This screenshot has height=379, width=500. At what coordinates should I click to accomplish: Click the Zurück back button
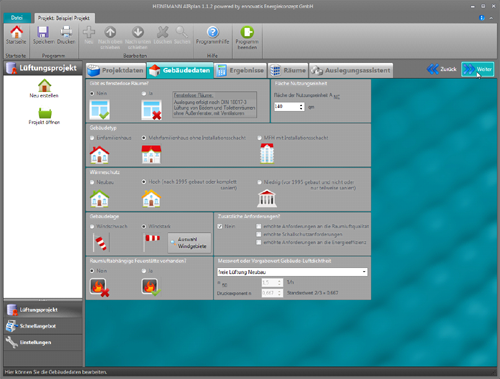click(x=442, y=69)
